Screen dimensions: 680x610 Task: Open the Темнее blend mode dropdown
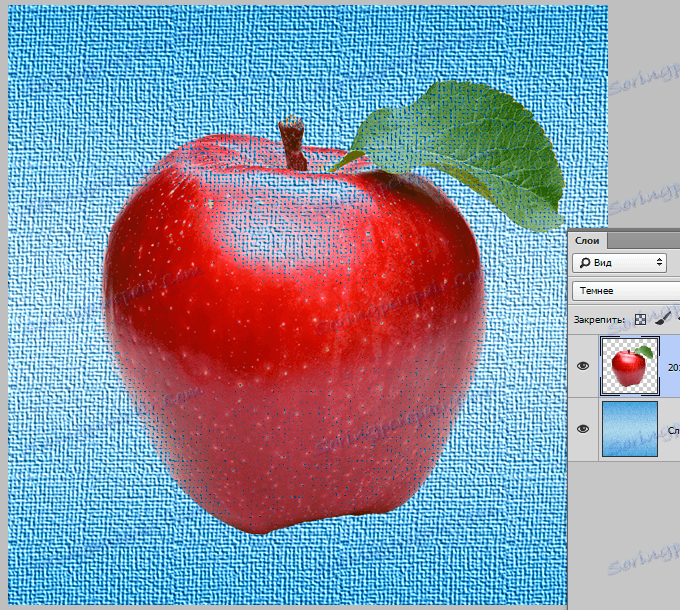pyautogui.click(x=626, y=291)
